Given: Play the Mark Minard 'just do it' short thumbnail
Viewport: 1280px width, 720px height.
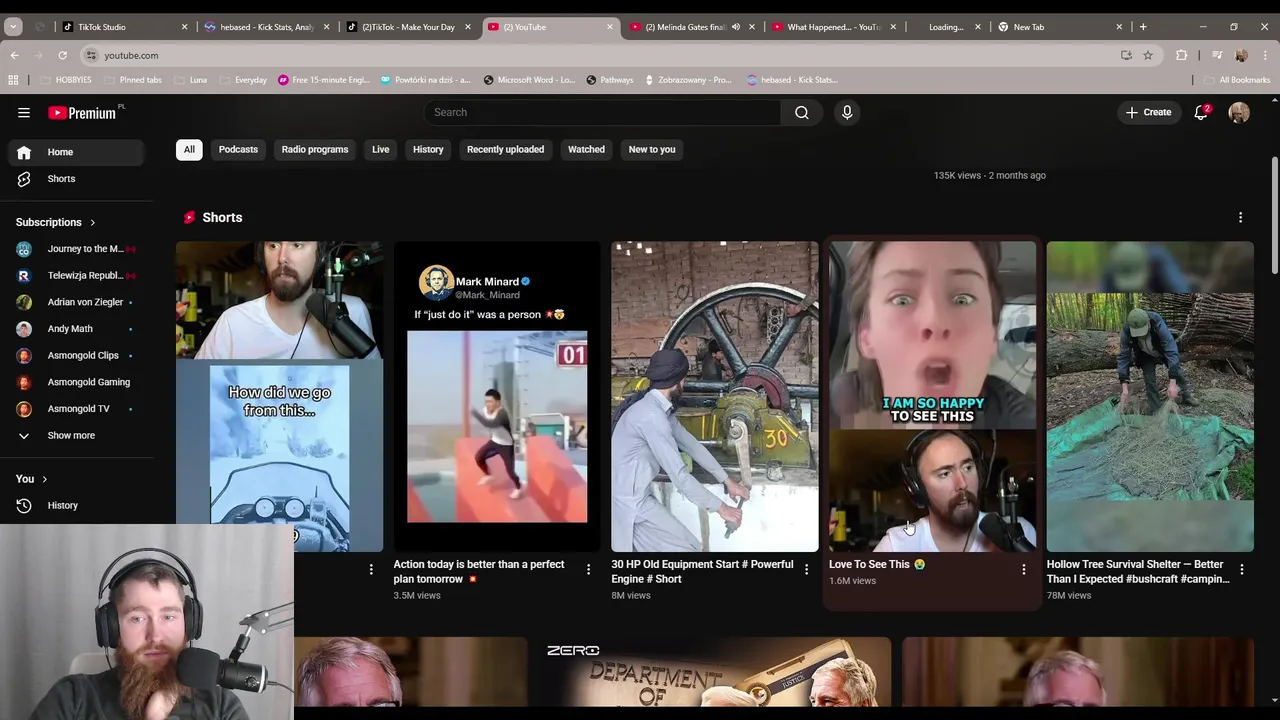Looking at the screenshot, I should (497, 396).
